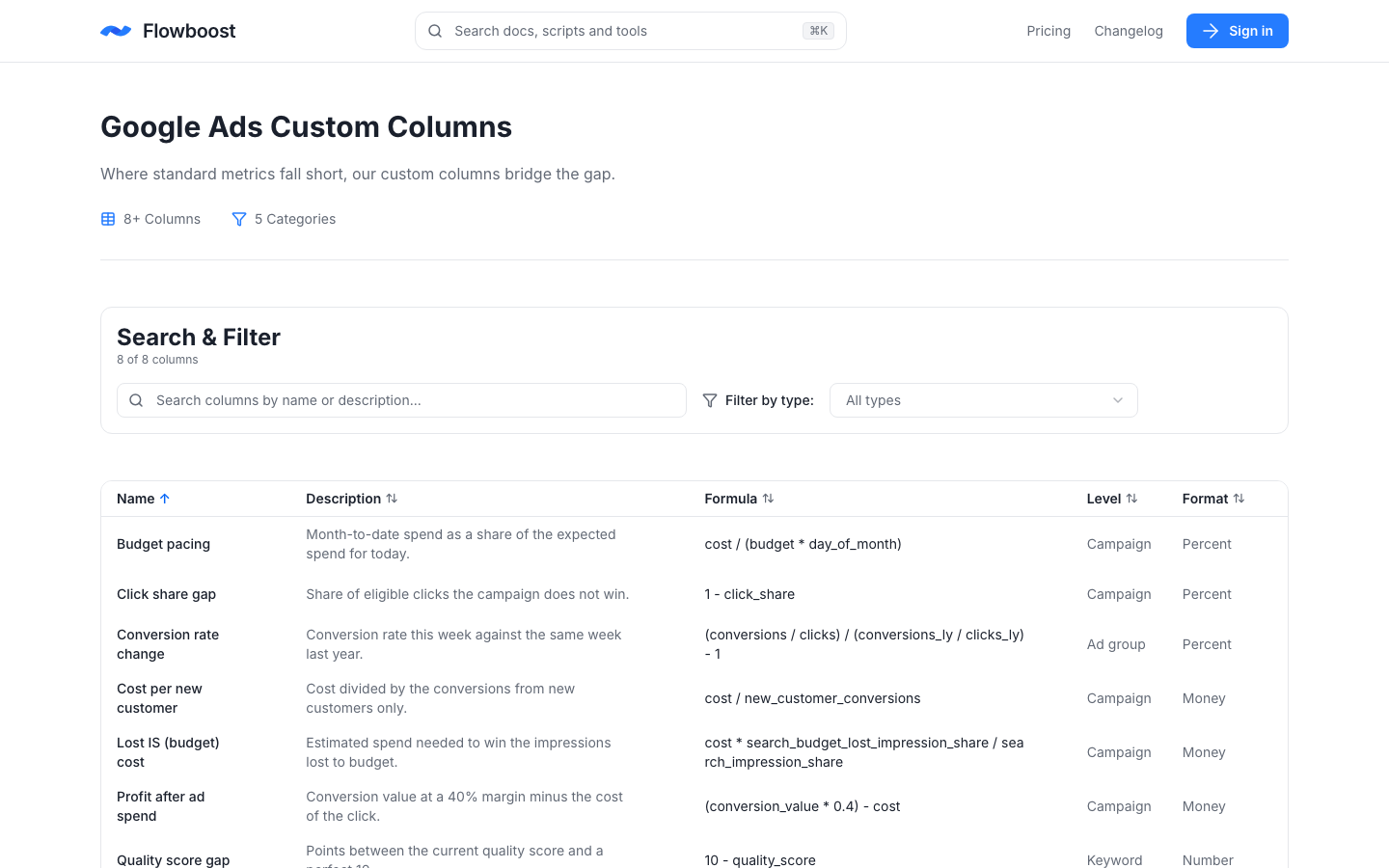Image resolution: width=1389 pixels, height=868 pixels.
Task: Click the funnel icon next to Filter by type
Action: tap(710, 400)
